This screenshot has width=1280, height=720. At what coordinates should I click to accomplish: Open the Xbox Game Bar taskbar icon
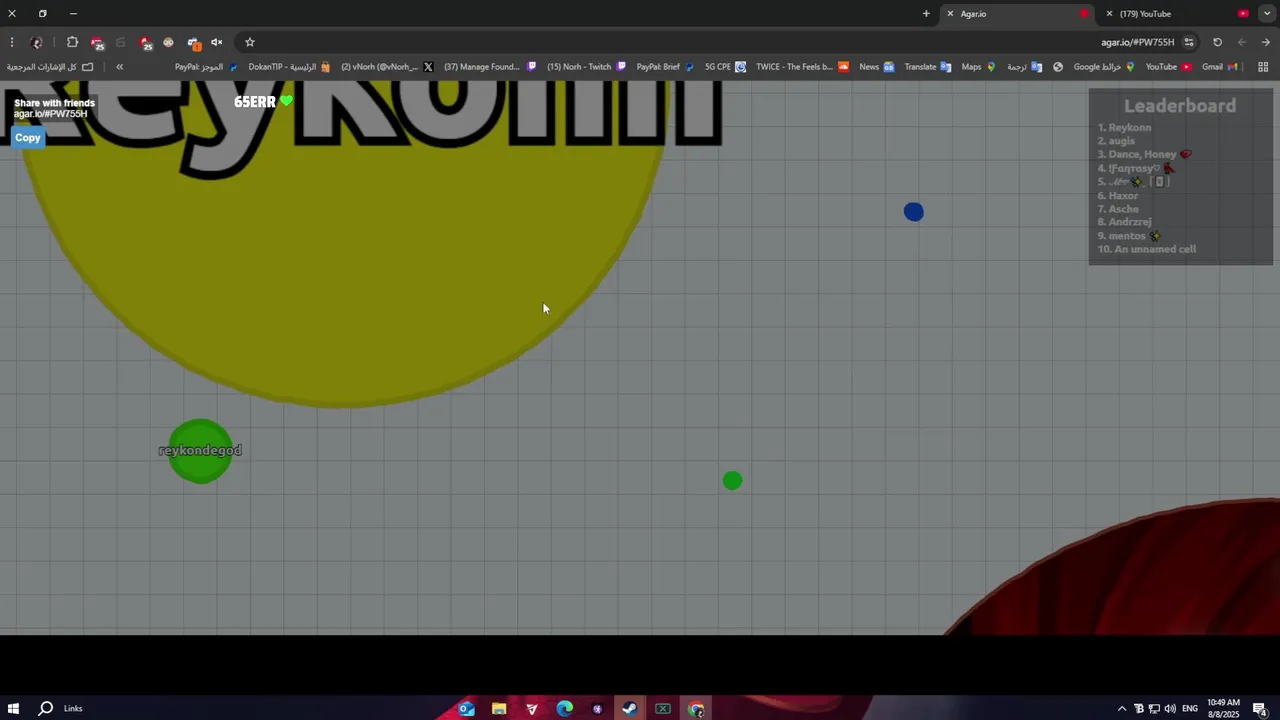(663, 709)
